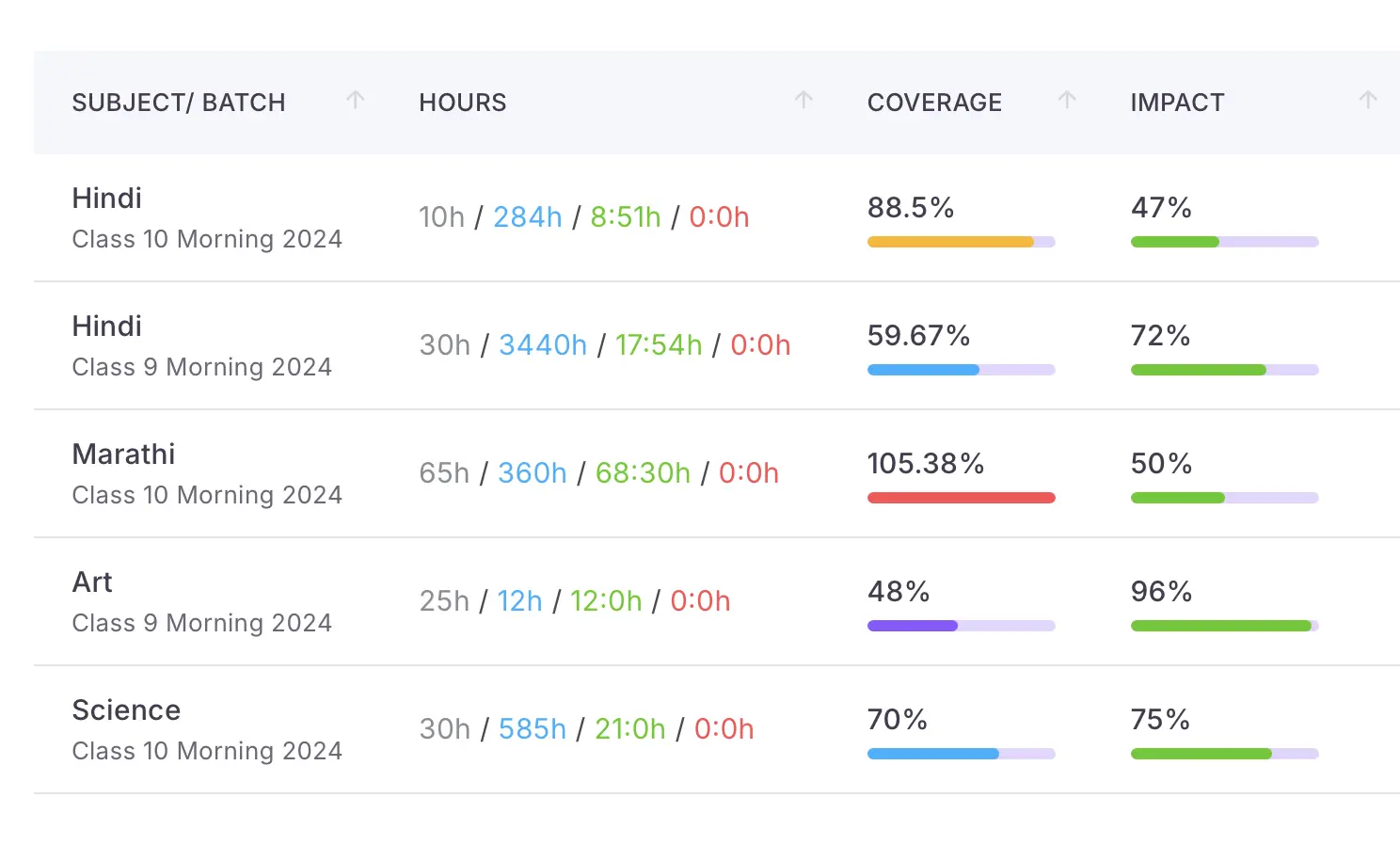Click the green 68:30h hours value

pos(643,473)
